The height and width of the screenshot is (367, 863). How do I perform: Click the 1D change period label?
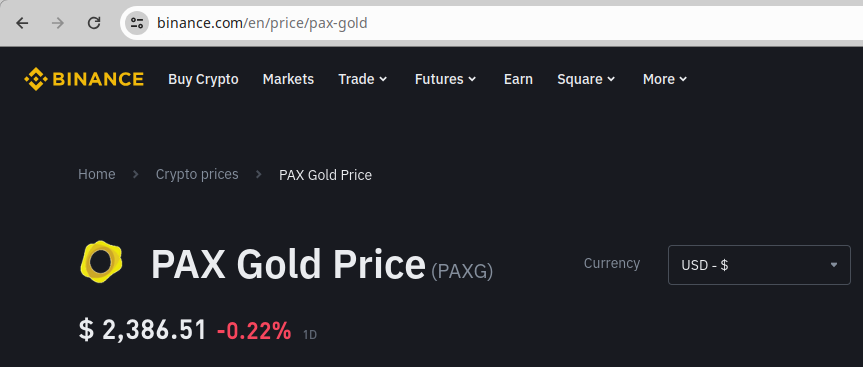coord(310,334)
